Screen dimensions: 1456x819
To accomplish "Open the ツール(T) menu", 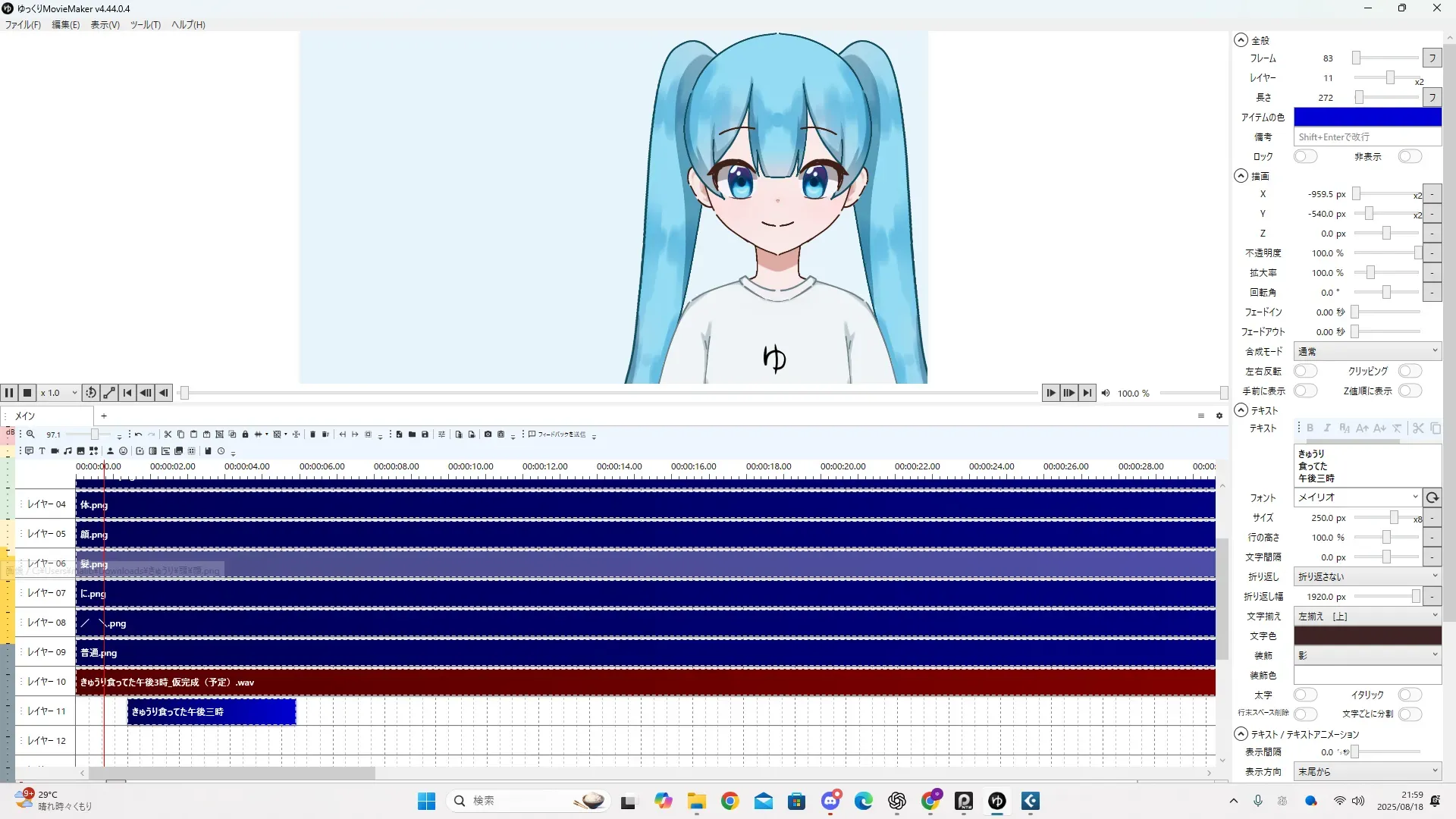I will pos(145,24).
